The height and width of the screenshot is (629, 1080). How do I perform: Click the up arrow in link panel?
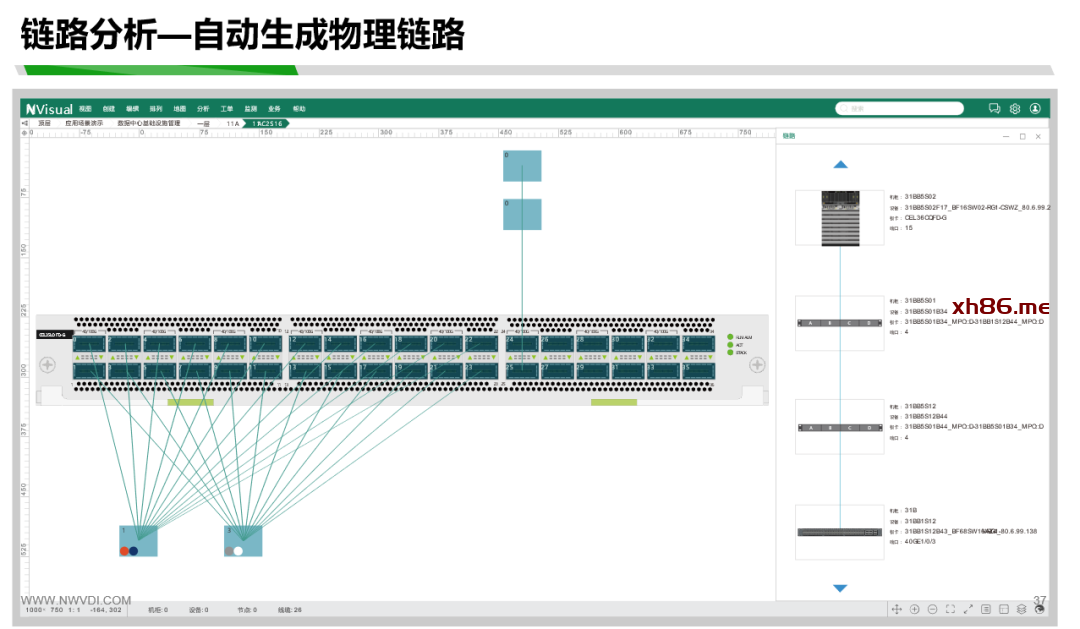coord(840,165)
